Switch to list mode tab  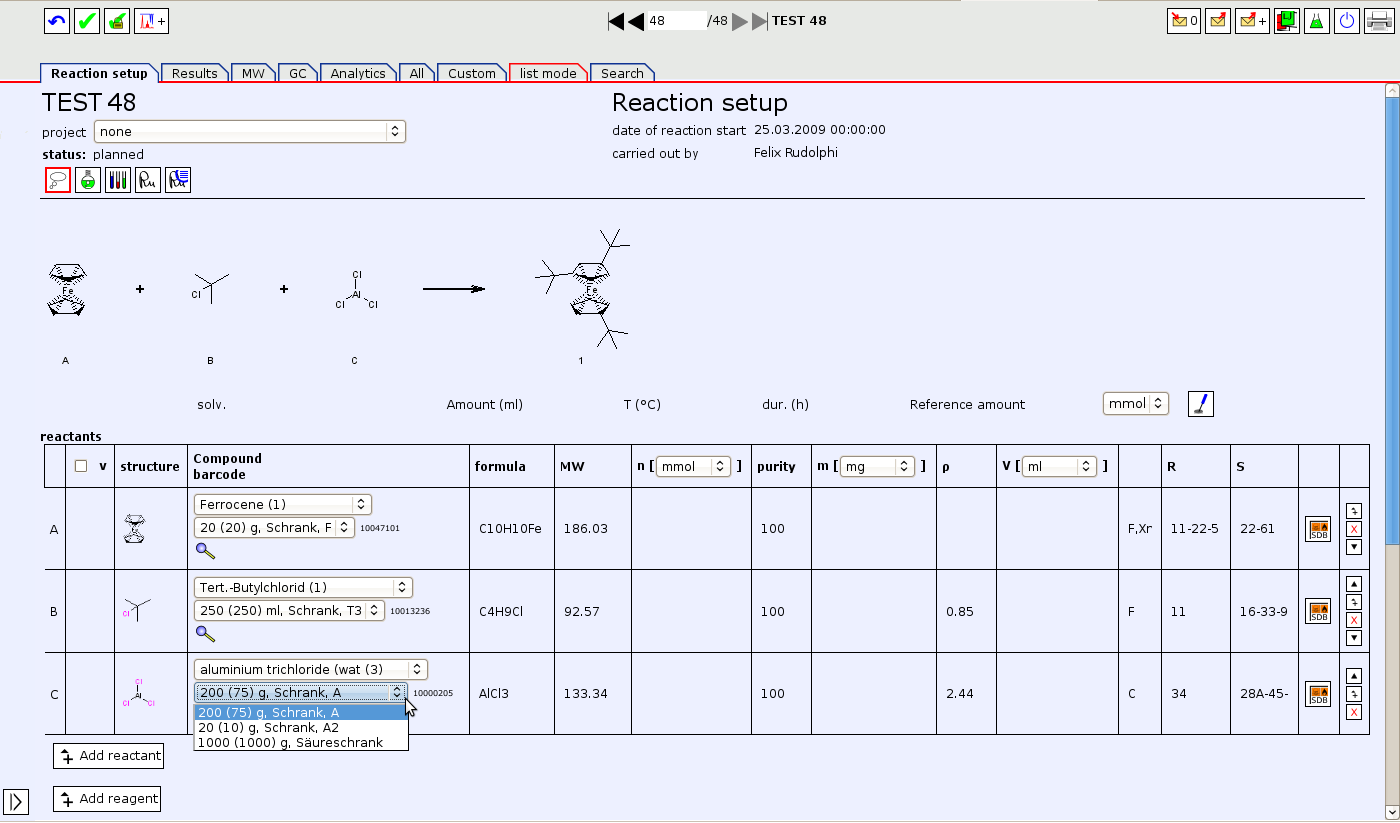pyautogui.click(x=548, y=73)
